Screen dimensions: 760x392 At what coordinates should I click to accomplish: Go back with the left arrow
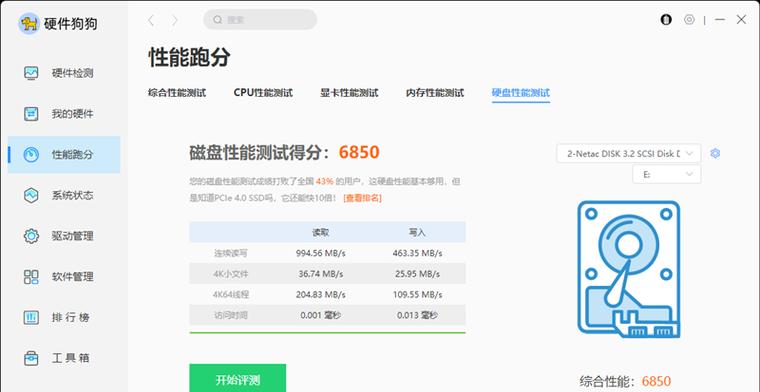pos(151,20)
